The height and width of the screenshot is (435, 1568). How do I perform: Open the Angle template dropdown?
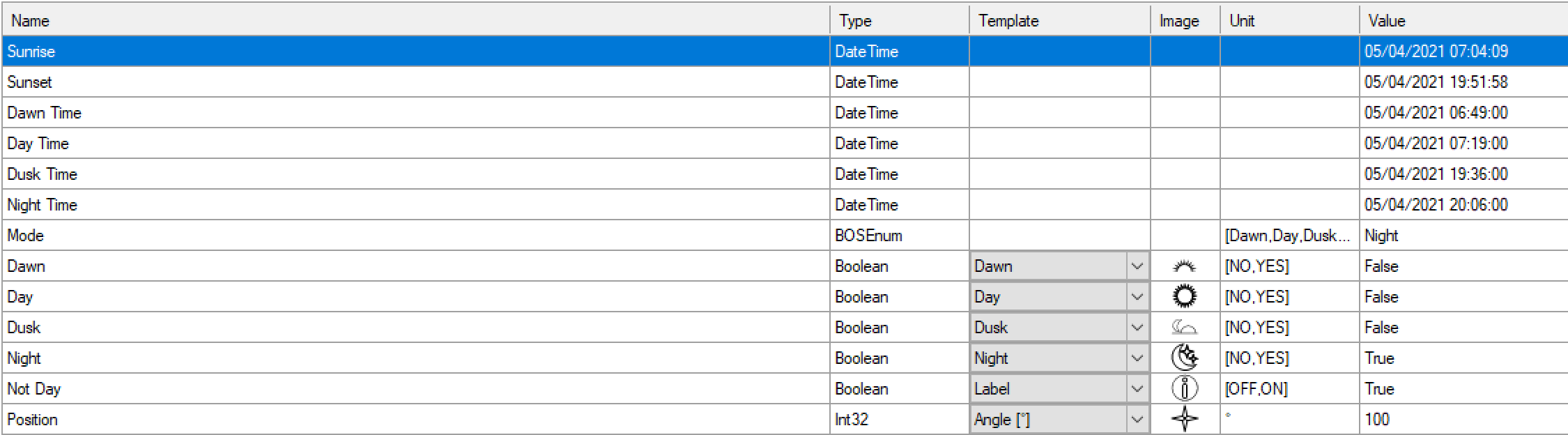(1137, 420)
